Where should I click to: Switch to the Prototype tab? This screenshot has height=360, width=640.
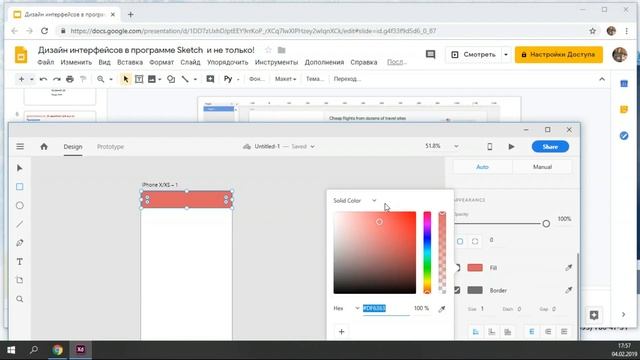(110, 147)
